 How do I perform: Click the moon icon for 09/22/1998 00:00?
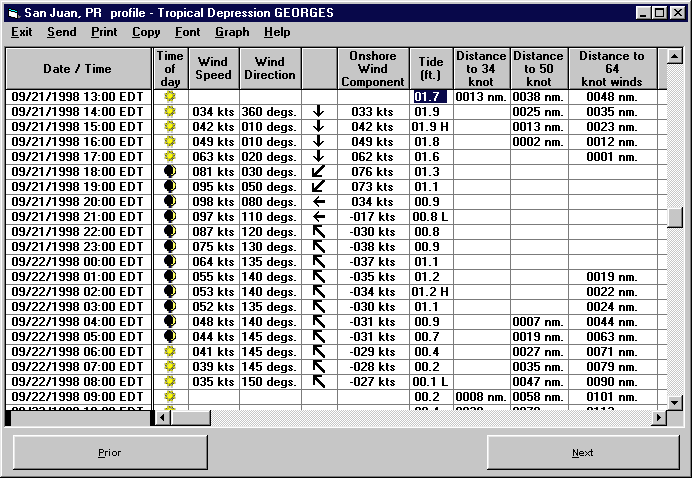170,262
